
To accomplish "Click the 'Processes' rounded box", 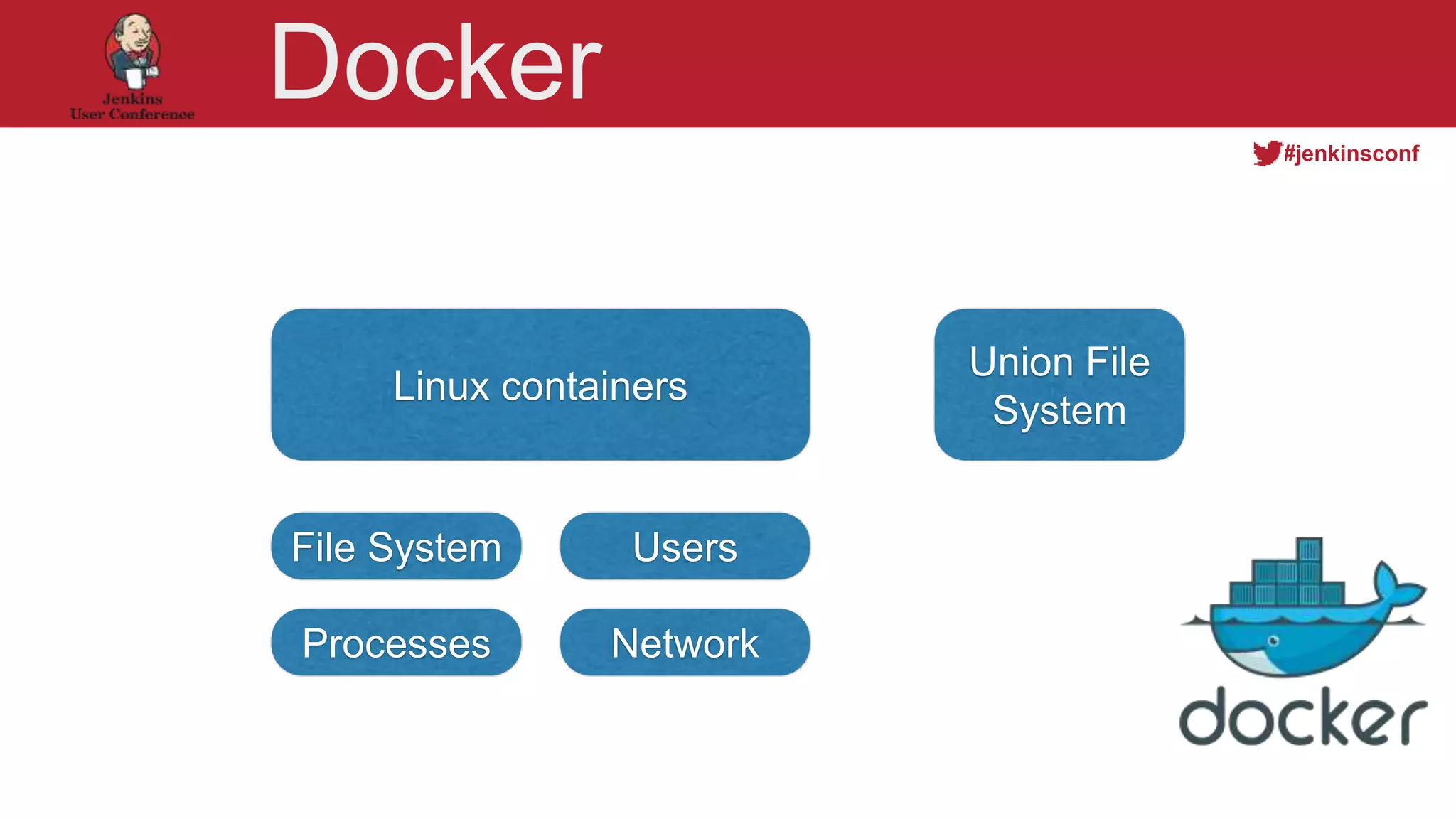I will click(396, 642).
